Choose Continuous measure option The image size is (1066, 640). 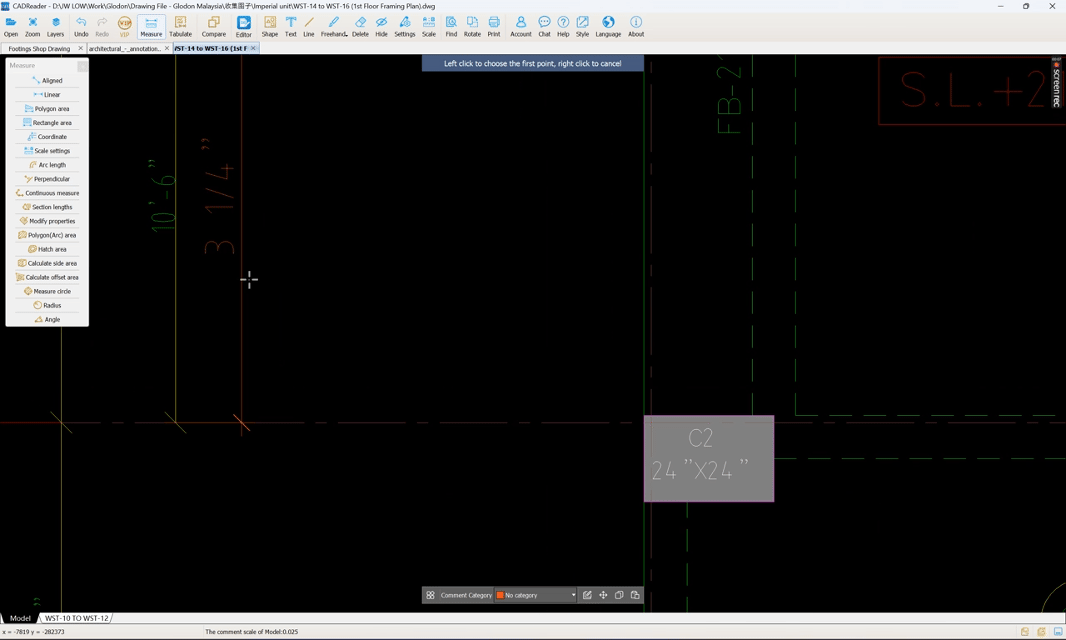tap(47, 193)
